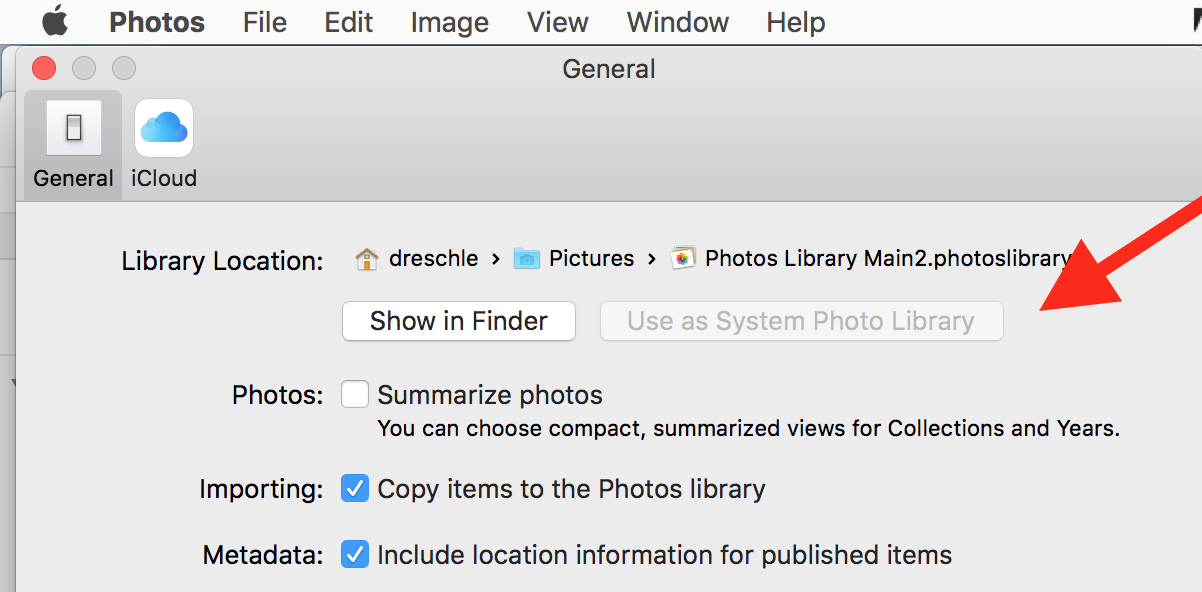The height and width of the screenshot is (592, 1202).
Task: Click the Photos Library Main2.photoslibrary path text
Action: [887, 259]
